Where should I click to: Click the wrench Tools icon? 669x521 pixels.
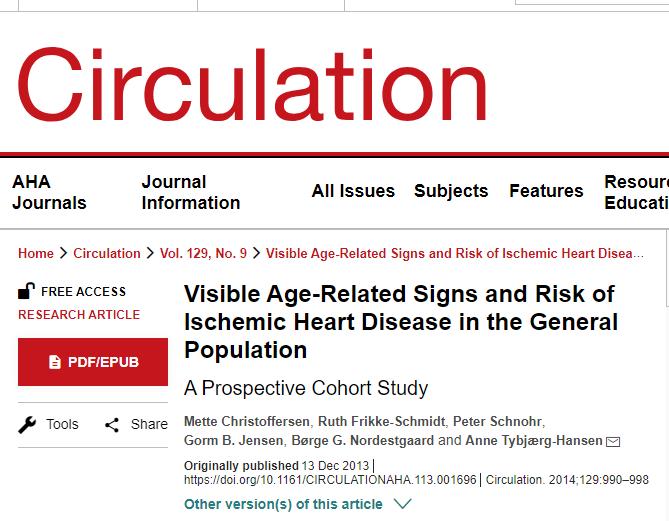[27, 424]
